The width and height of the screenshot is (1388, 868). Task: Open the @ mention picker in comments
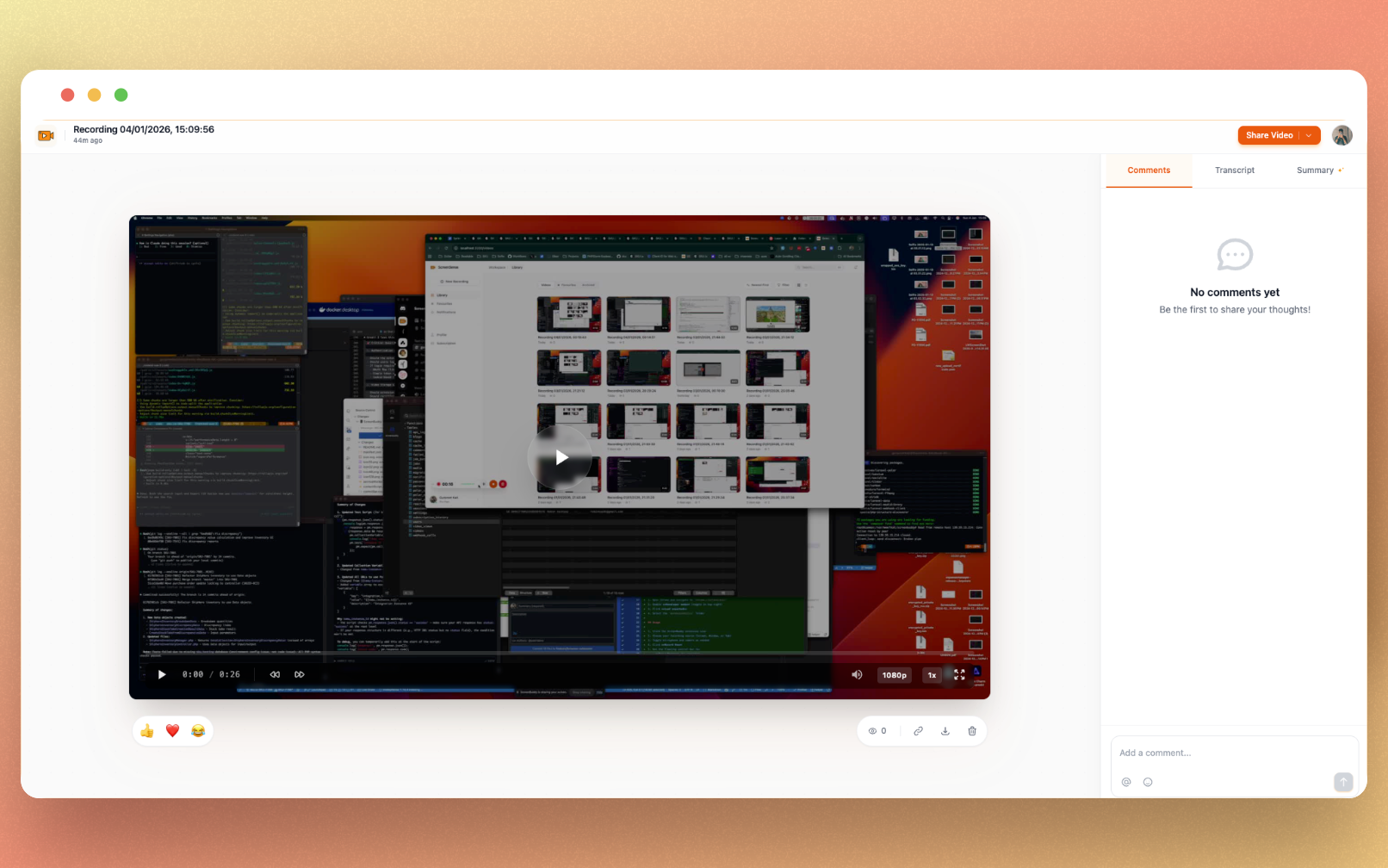(1126, 782)
